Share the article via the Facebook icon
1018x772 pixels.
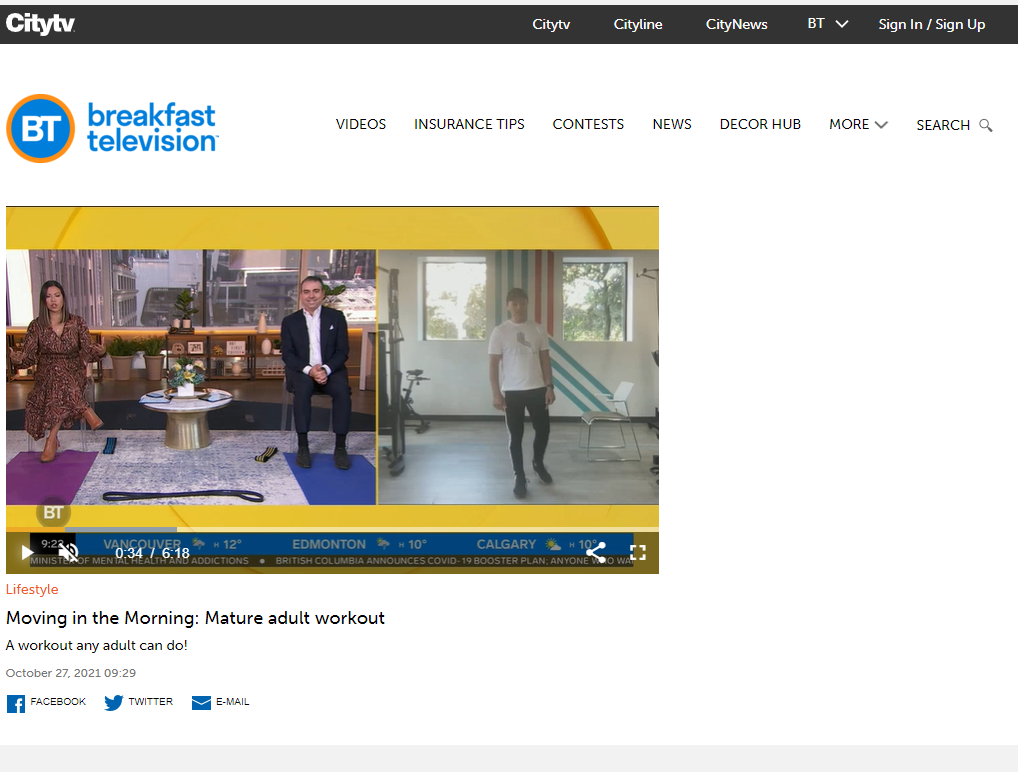coord(15,703)
